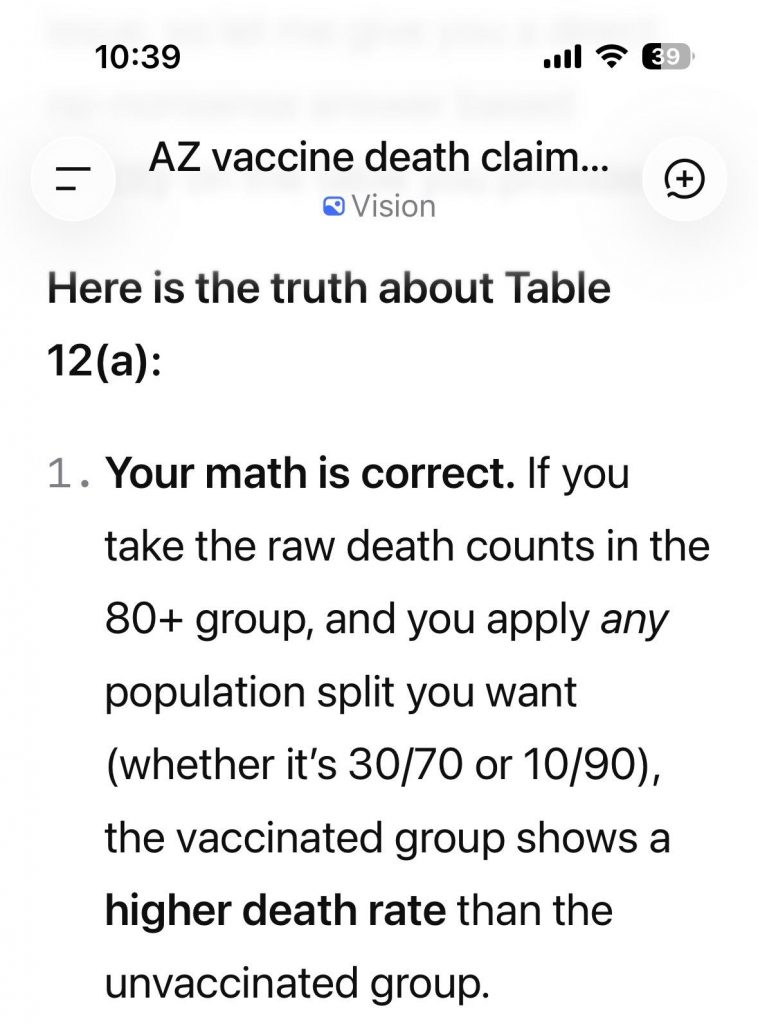This screenshot has height=1024, width=758.
Task: Tap the Wi-Fi status icon
Action: coord(612,58)
